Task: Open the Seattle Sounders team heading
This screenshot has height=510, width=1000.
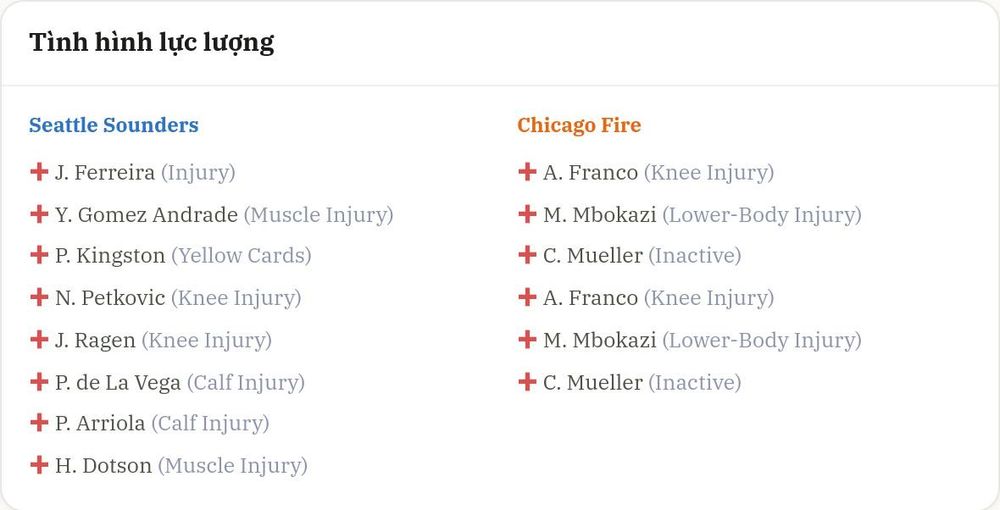Action: click(x=114, y=125)
